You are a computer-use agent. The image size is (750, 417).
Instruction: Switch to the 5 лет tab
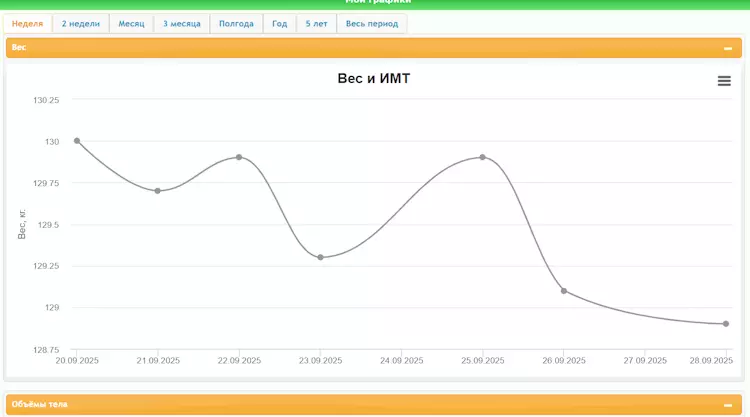[x=316, y=23]
